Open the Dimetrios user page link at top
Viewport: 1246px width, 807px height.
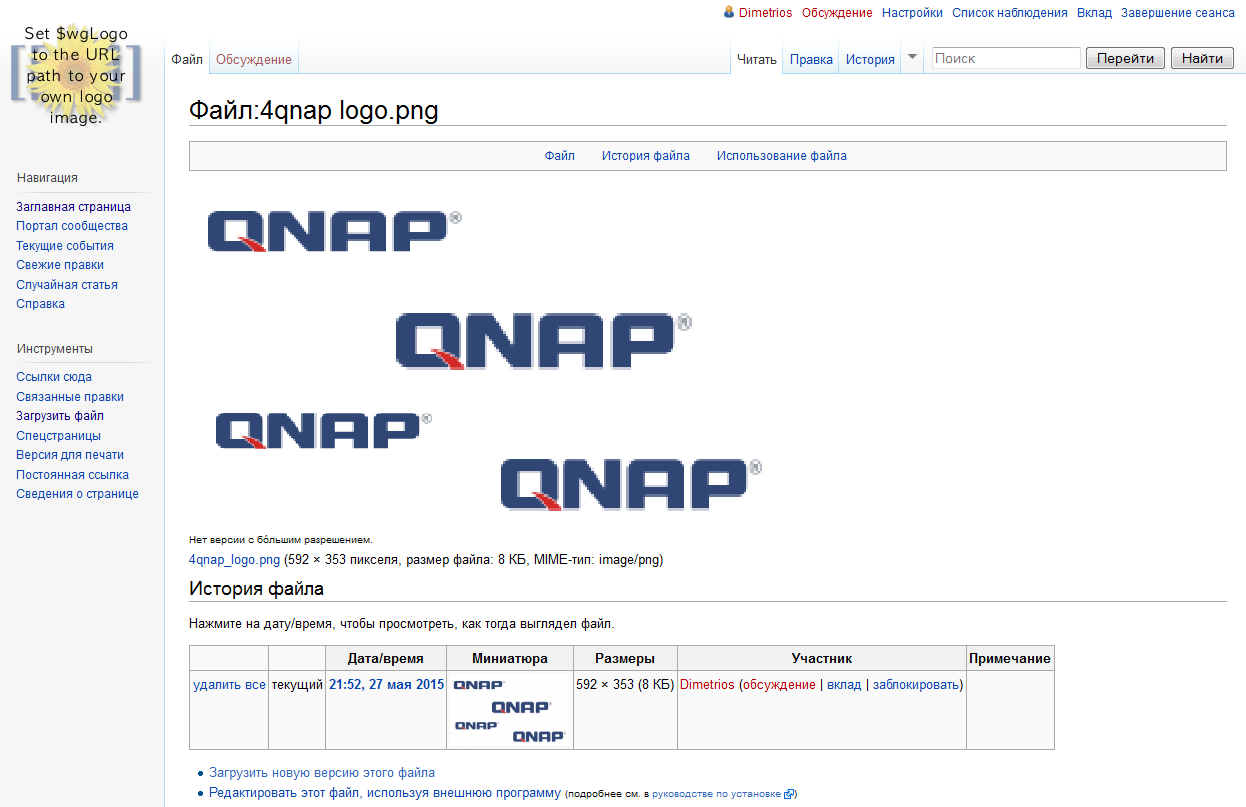click(765, 13)
